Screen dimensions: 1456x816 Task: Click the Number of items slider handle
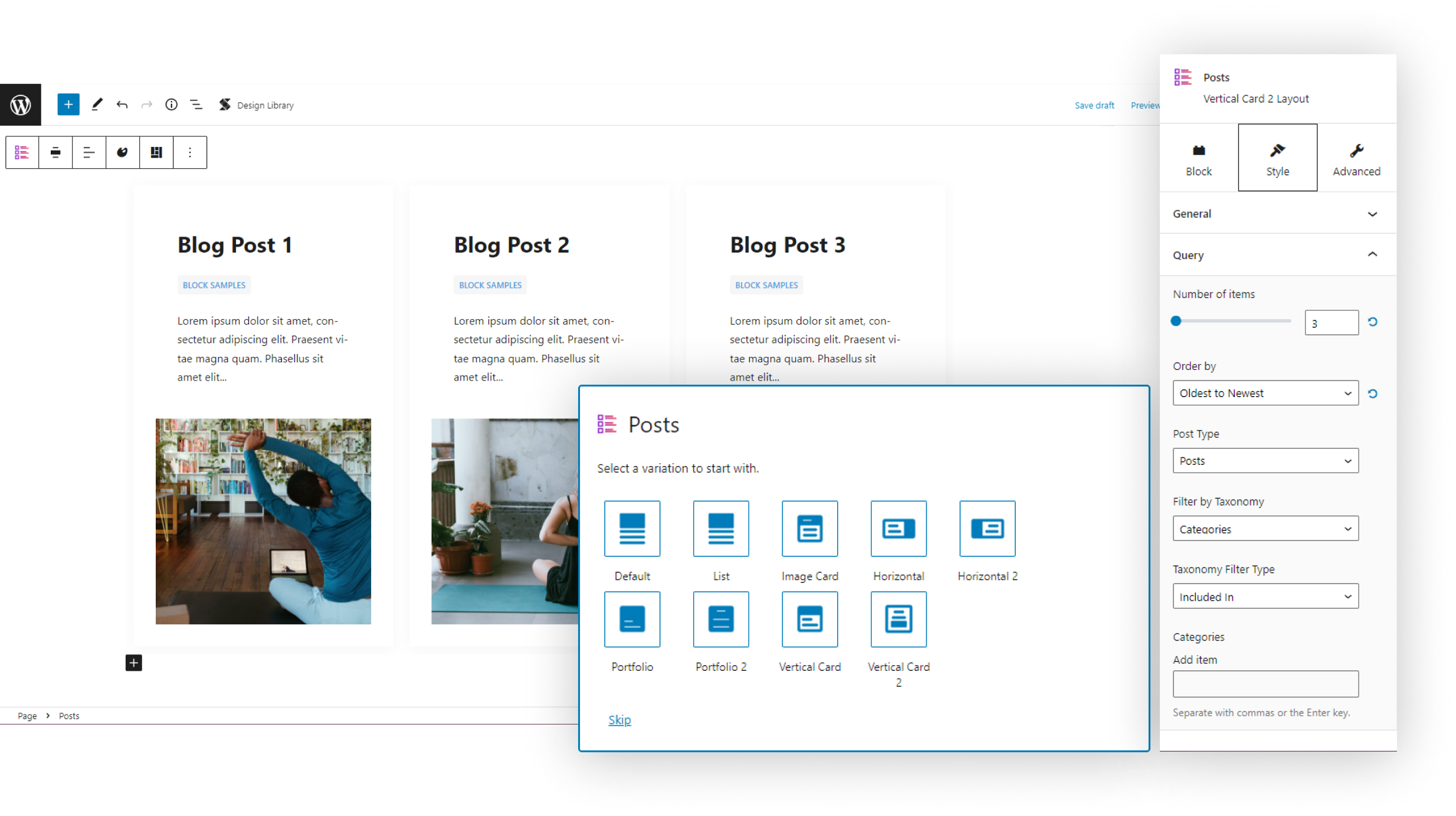[x=1176, y=322]
